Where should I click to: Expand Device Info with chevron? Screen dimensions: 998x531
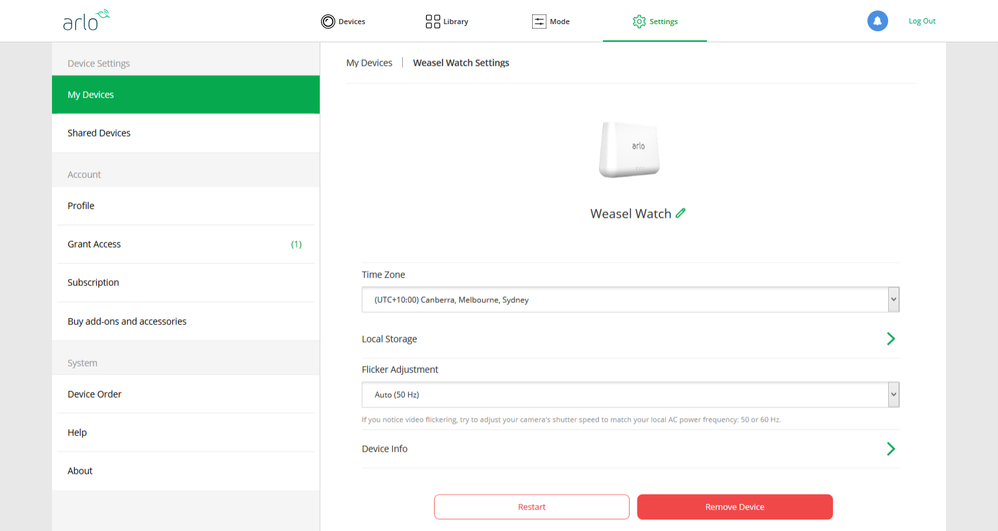click(x=890, y=449)
